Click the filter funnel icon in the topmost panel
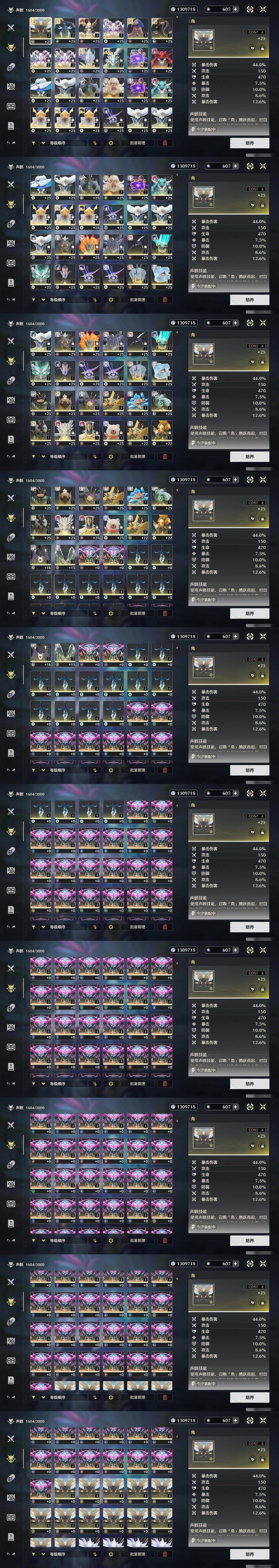The height and width of the screenshot is (1568, 279). click(x=34, y=143)
